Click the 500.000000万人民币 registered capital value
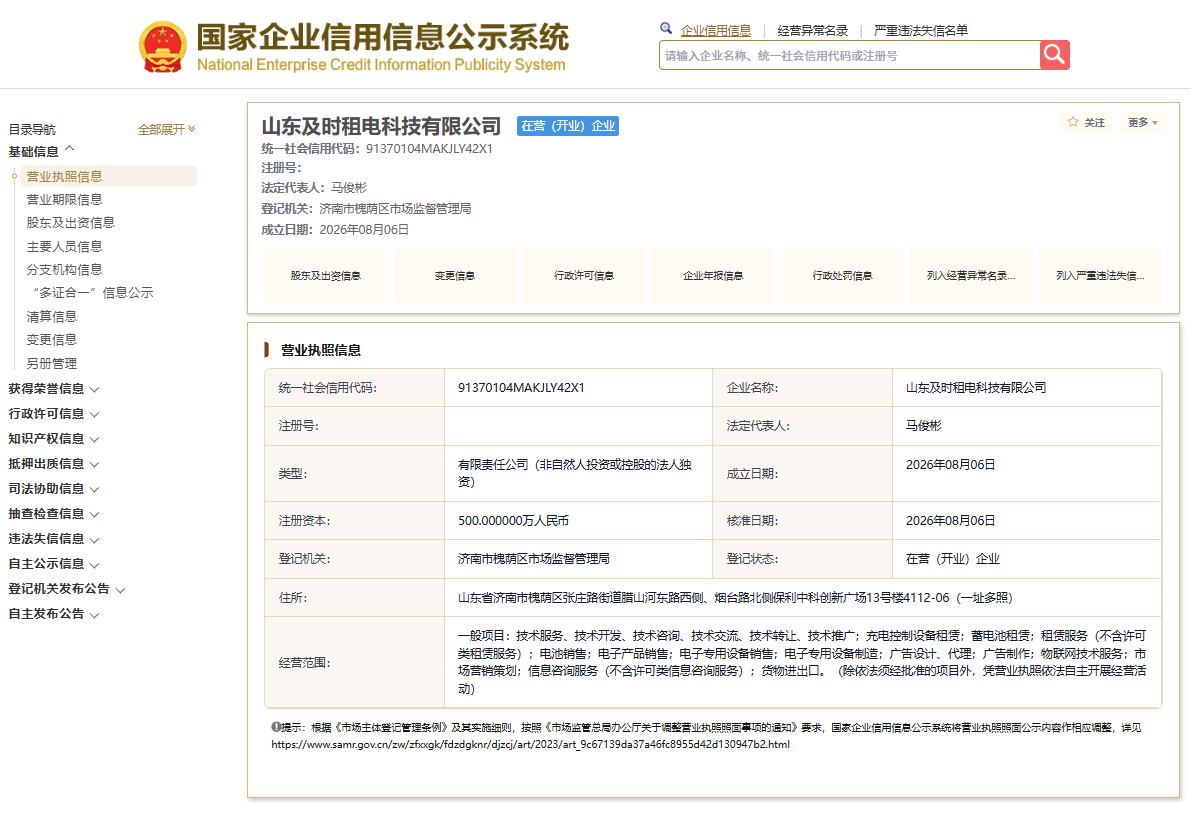The image size is (1191, 816). [x=513, y=520]
